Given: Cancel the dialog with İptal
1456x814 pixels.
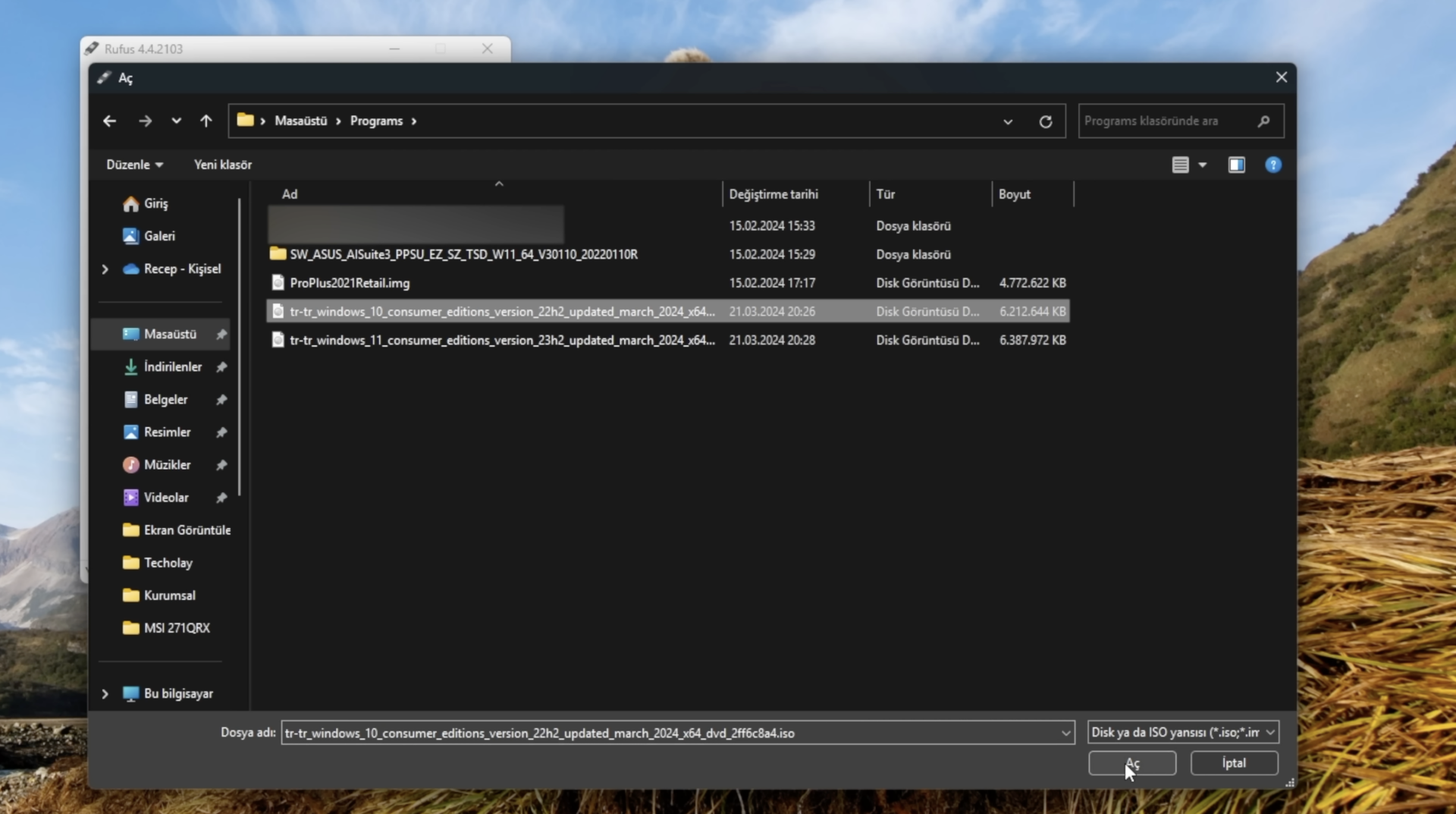Looking at the screenshot, I should click(1233, 763).
